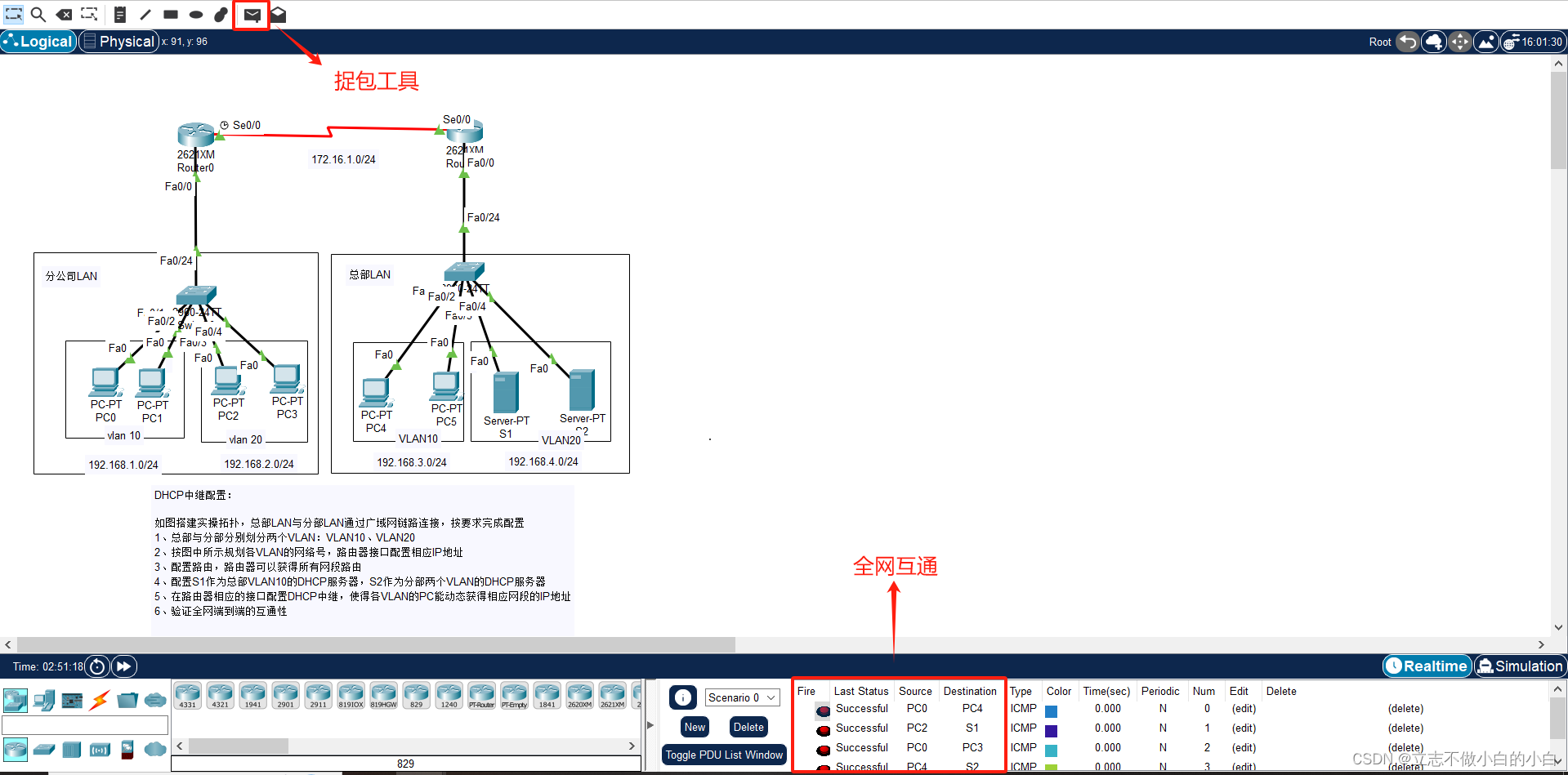This screenshot has width=1568, height=775.
Task: Select Router0 device on the topology
Action: (196, 135)
